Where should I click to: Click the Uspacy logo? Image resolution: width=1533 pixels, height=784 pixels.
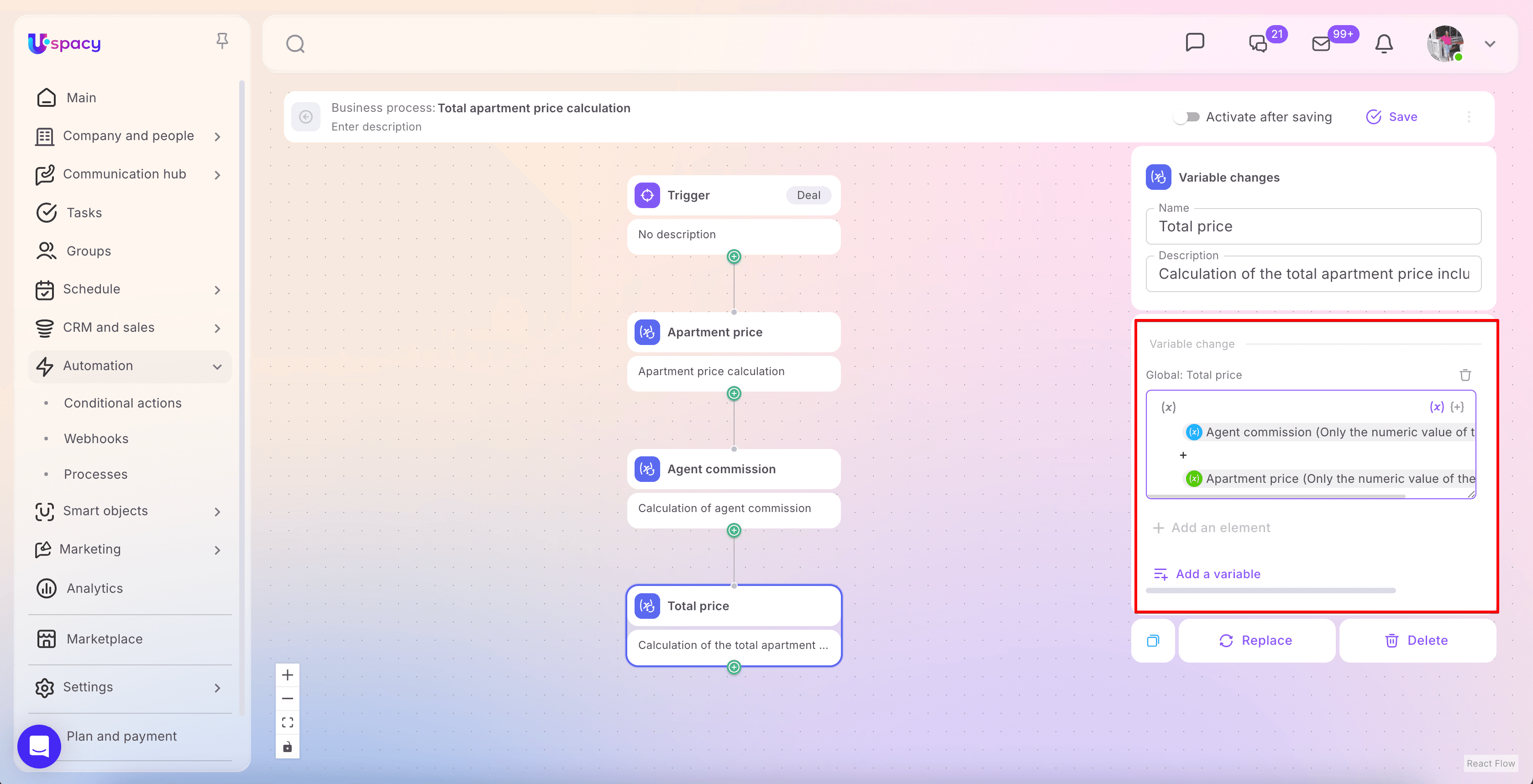[64, 43]
